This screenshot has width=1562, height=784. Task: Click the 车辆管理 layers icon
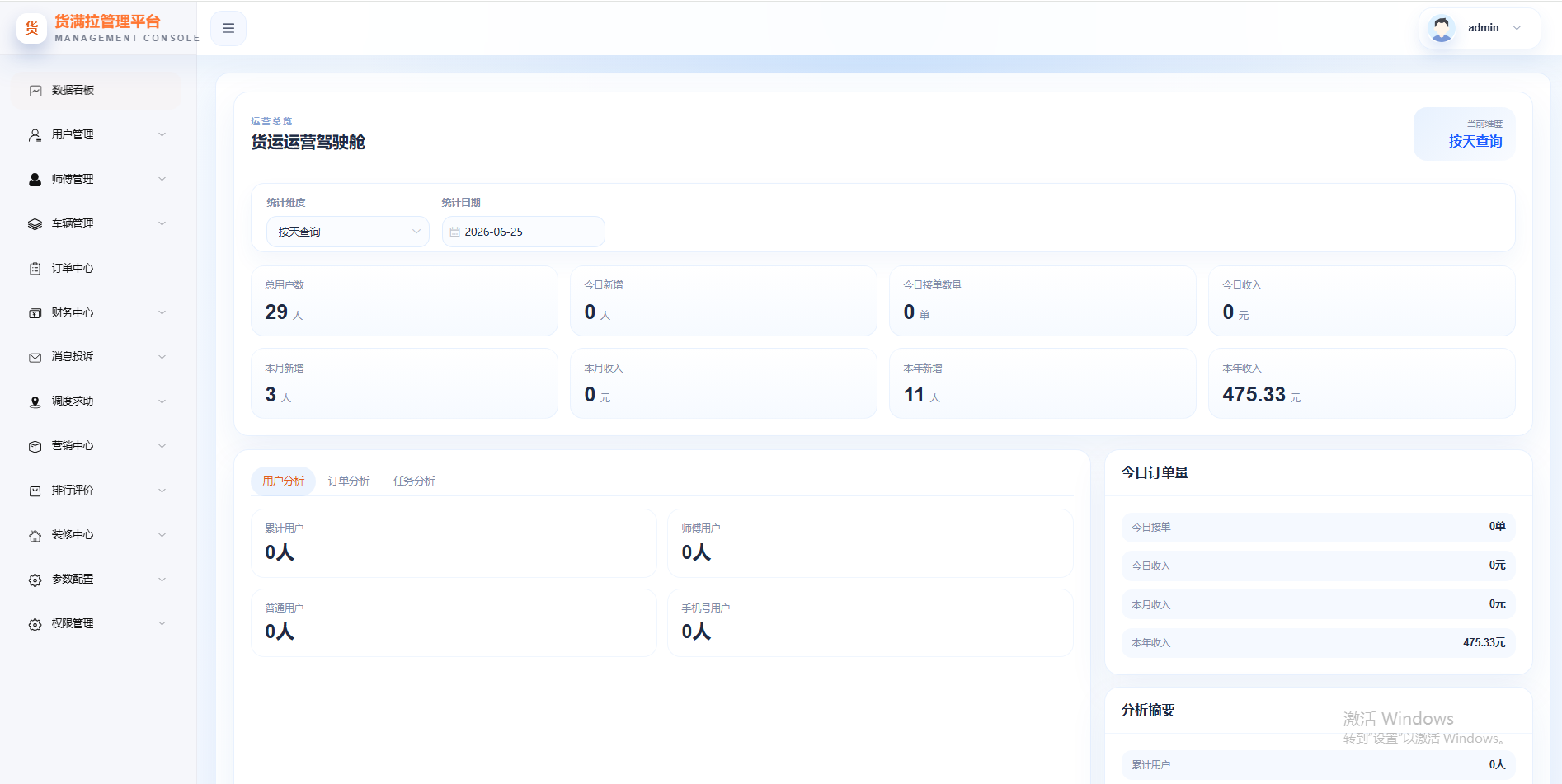pyautogui.click(x=35, y=224)
